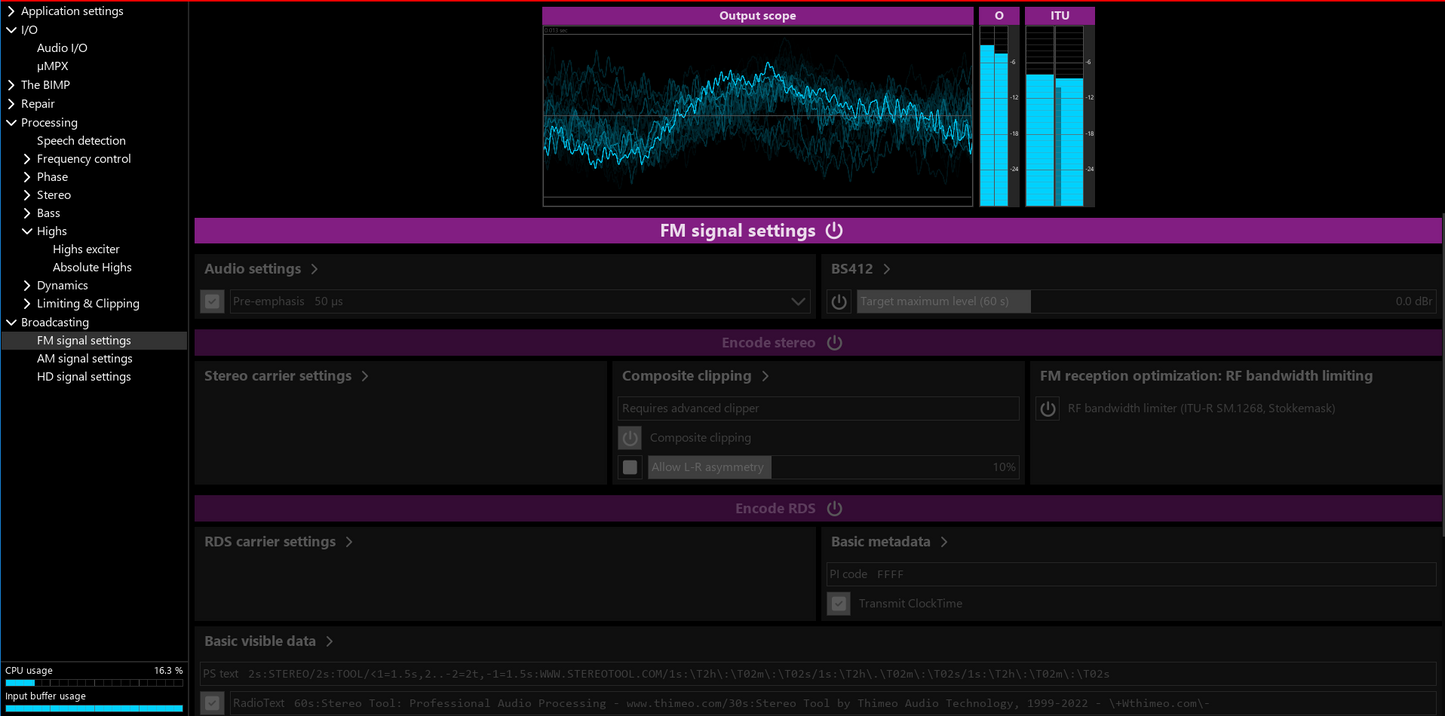This screenshot has width=1445, height=716.
Task: Click the BS412 power icon
Action: pyautogui.click(x=839, y=302)
